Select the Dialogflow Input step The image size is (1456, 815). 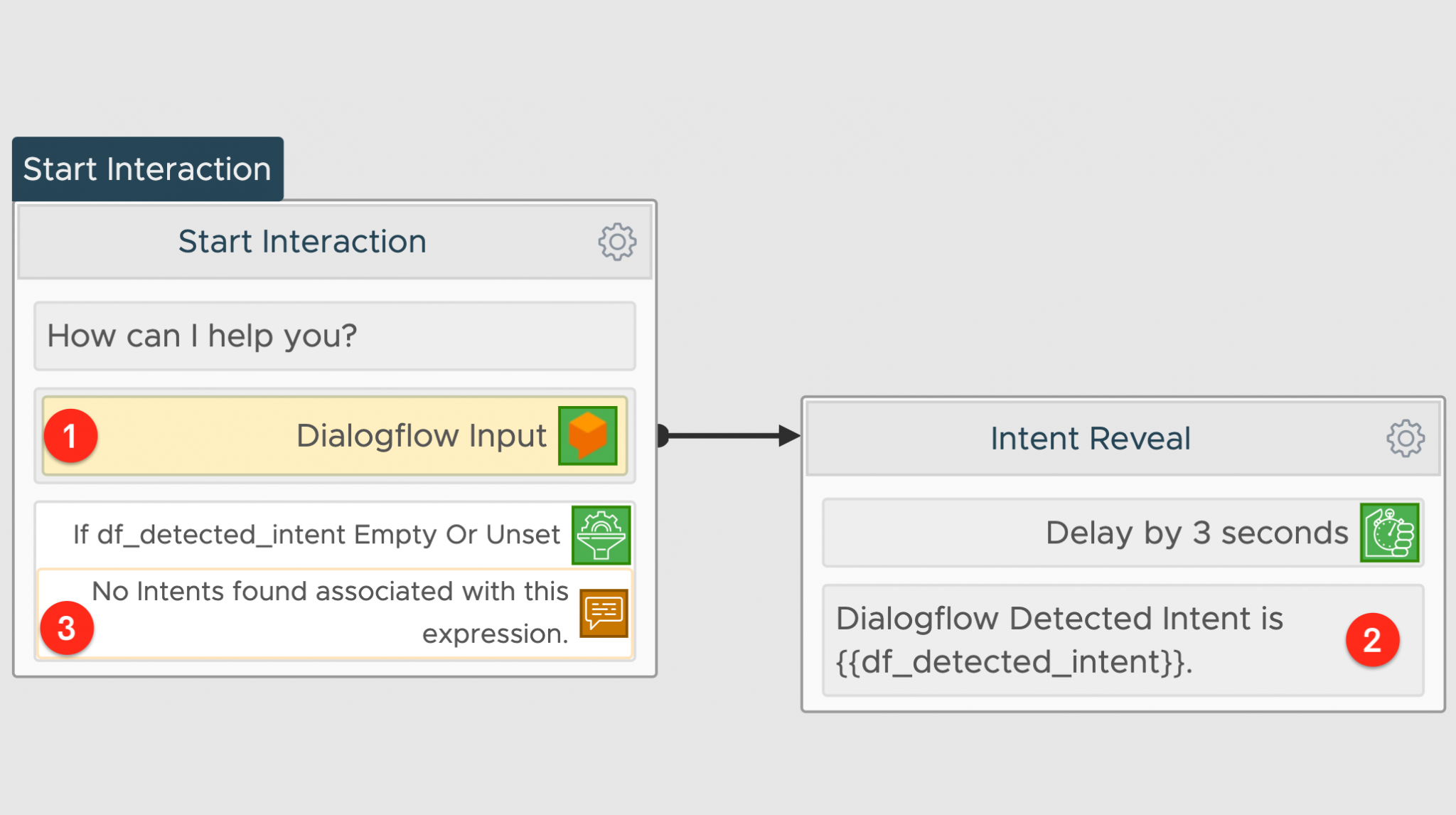point(422,436)
